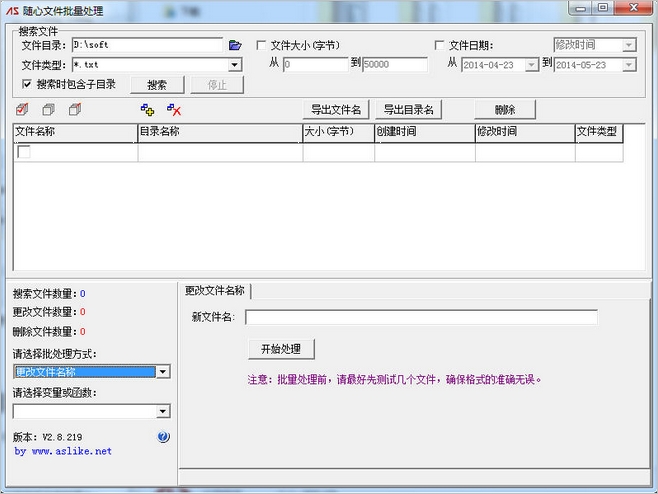This screenshot has height=494, width=658.
Task: Sort by the 文件名称 column header
Action: click(76, 132)
